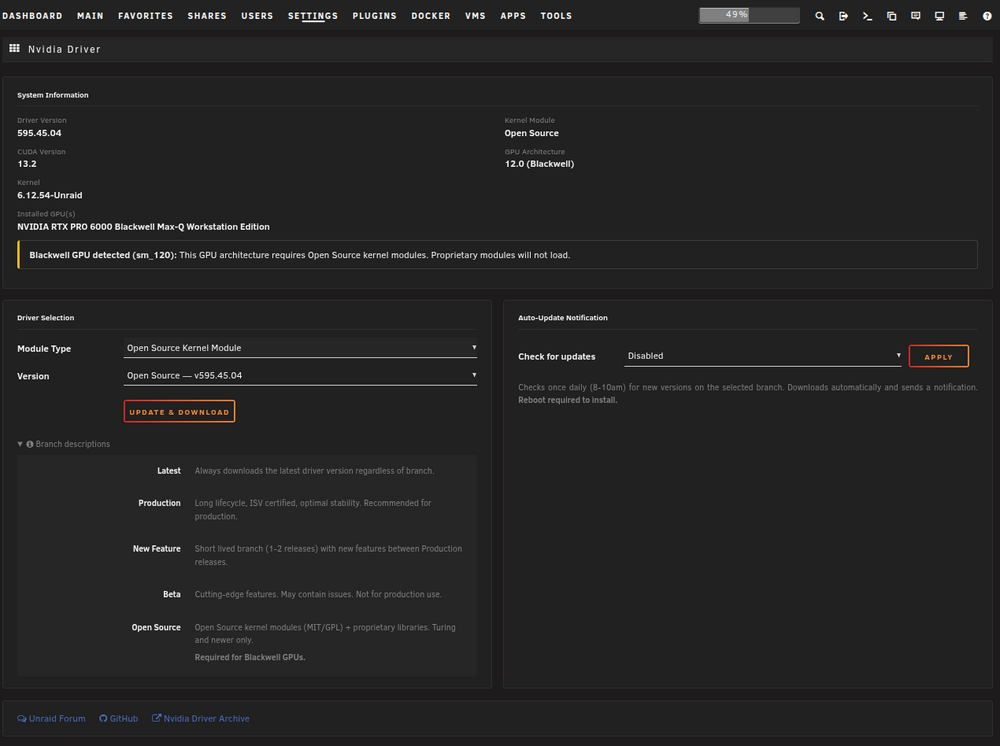Open the Module Type dropdown
This screenshot has width=1000, height=746.
tap(300, 348)
